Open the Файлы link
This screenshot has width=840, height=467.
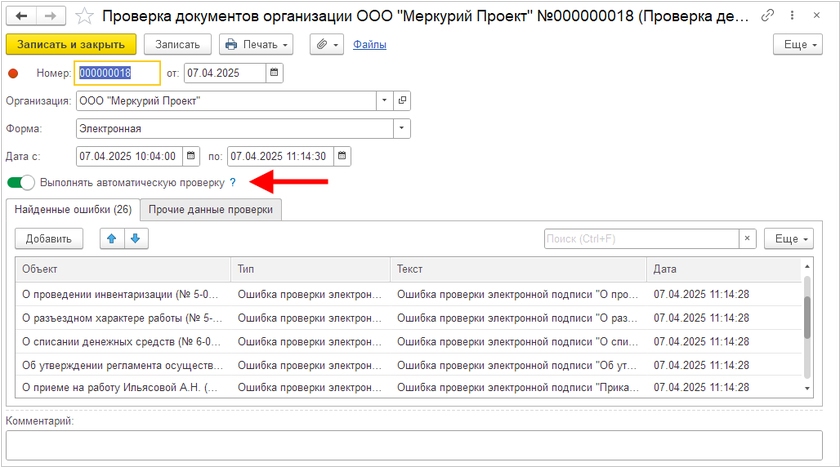point(370,44)
